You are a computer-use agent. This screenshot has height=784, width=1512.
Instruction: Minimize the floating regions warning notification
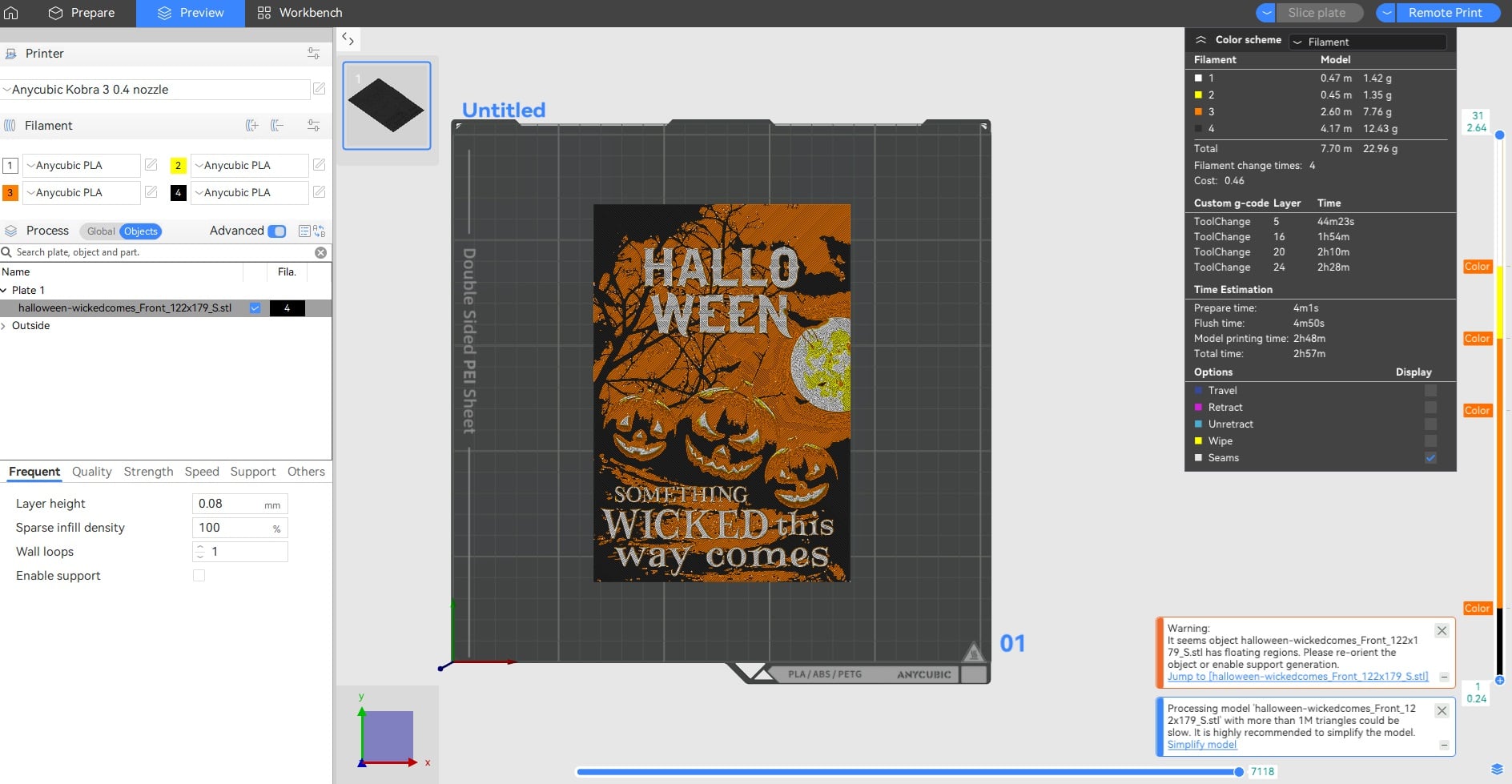click(x=1444, y=677)
